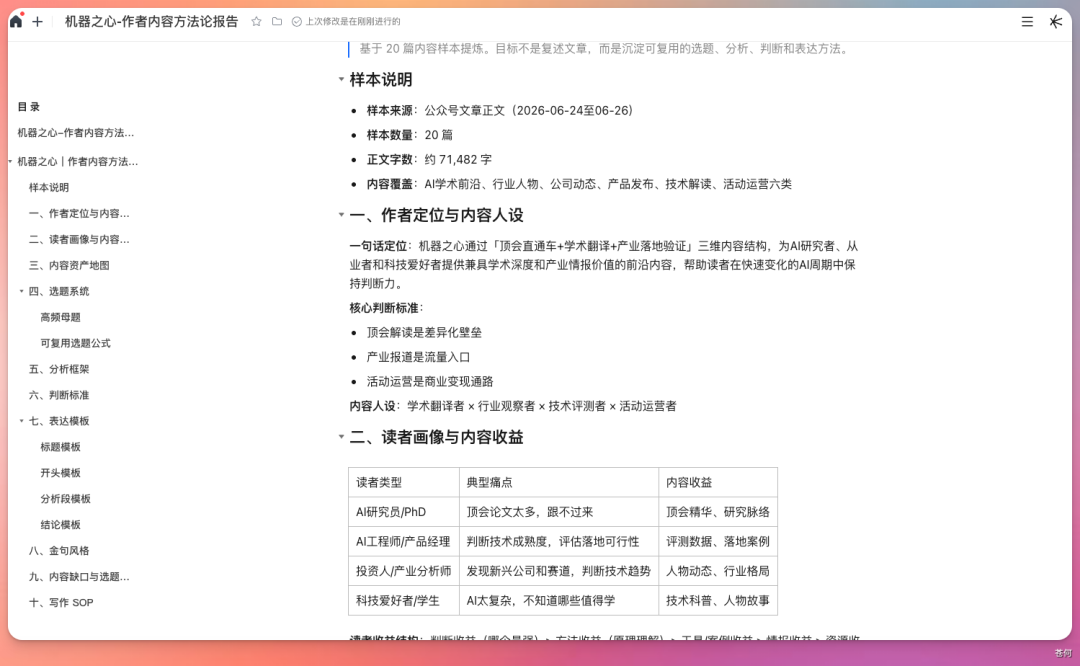This screenshot has width=1080, height=666.
Task: Star this document as favorite
Action: (256, 21)
